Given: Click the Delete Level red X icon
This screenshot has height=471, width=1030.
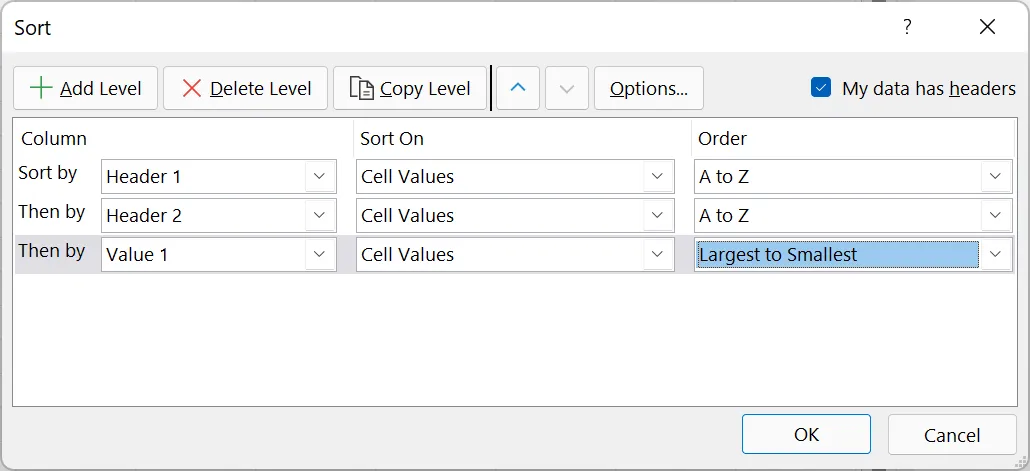Looking at the screenshot, I should tap(191, 88).
